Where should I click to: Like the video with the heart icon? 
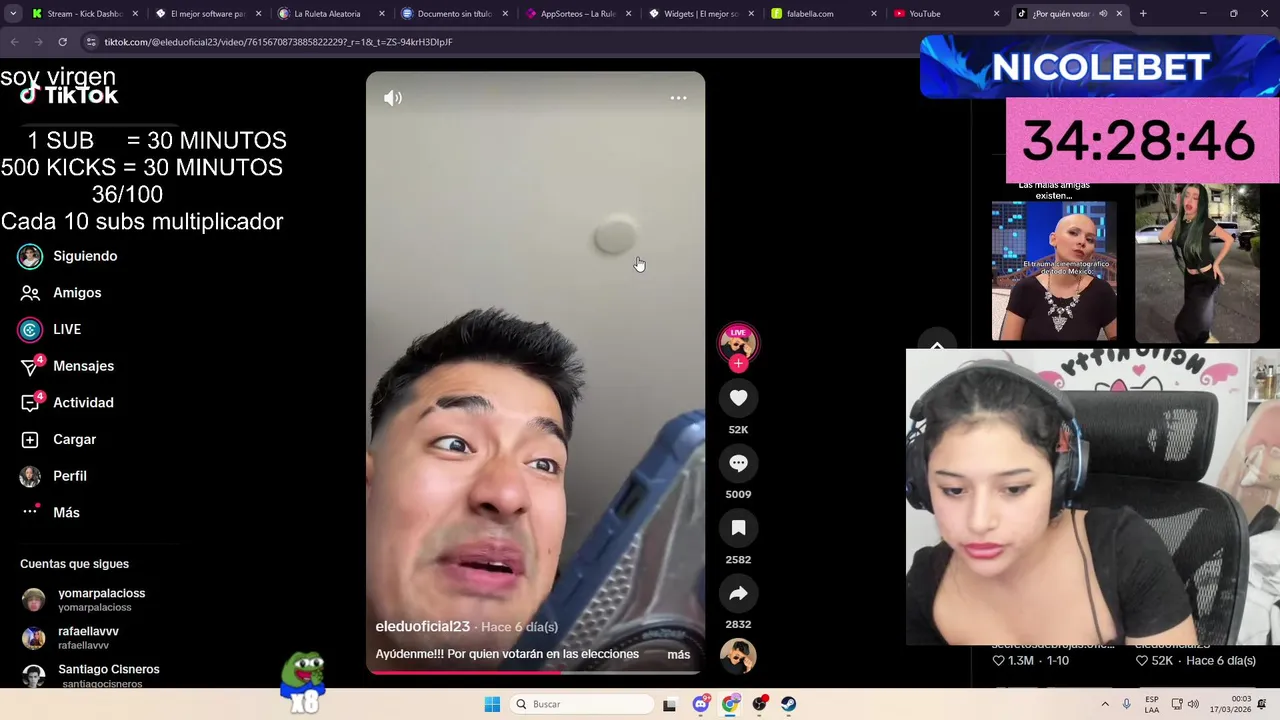738,398
